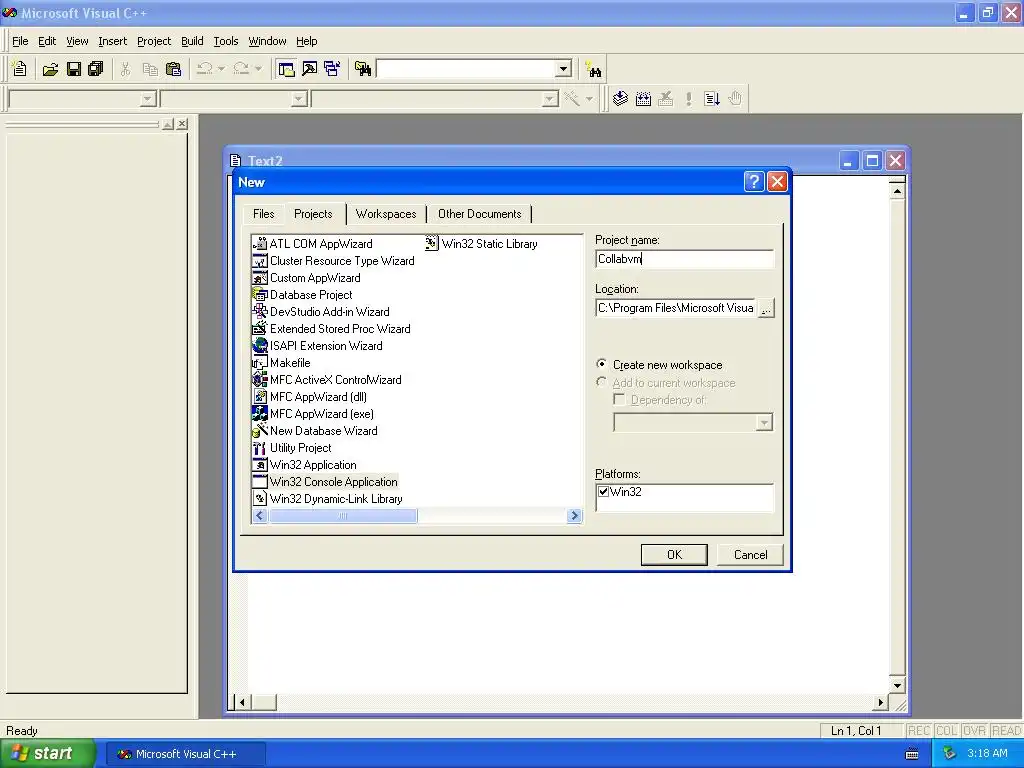Viewport: 1024px width, 768px height.
Task: Click the WizardBar actions wand icon
Action: click(572, 99)
